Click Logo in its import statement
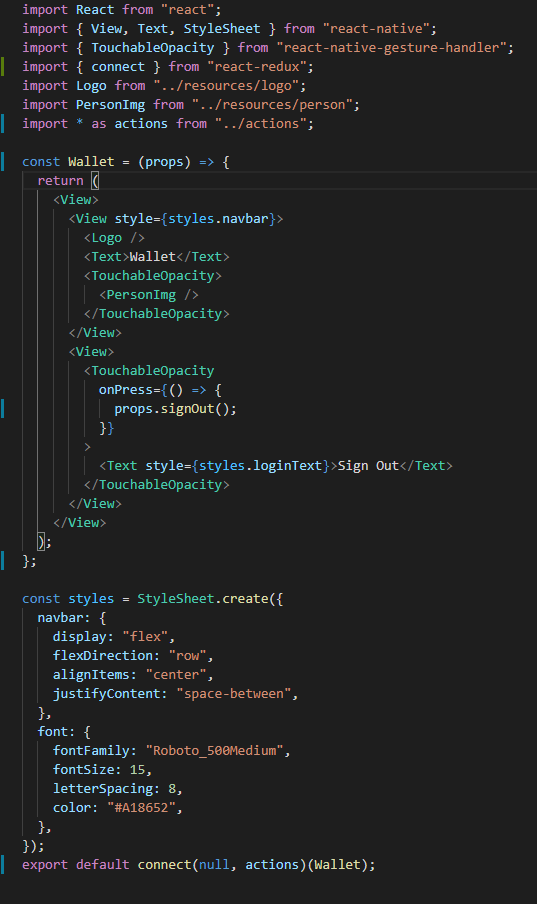Screen dimensions: 537x904 tap(91, 86)
